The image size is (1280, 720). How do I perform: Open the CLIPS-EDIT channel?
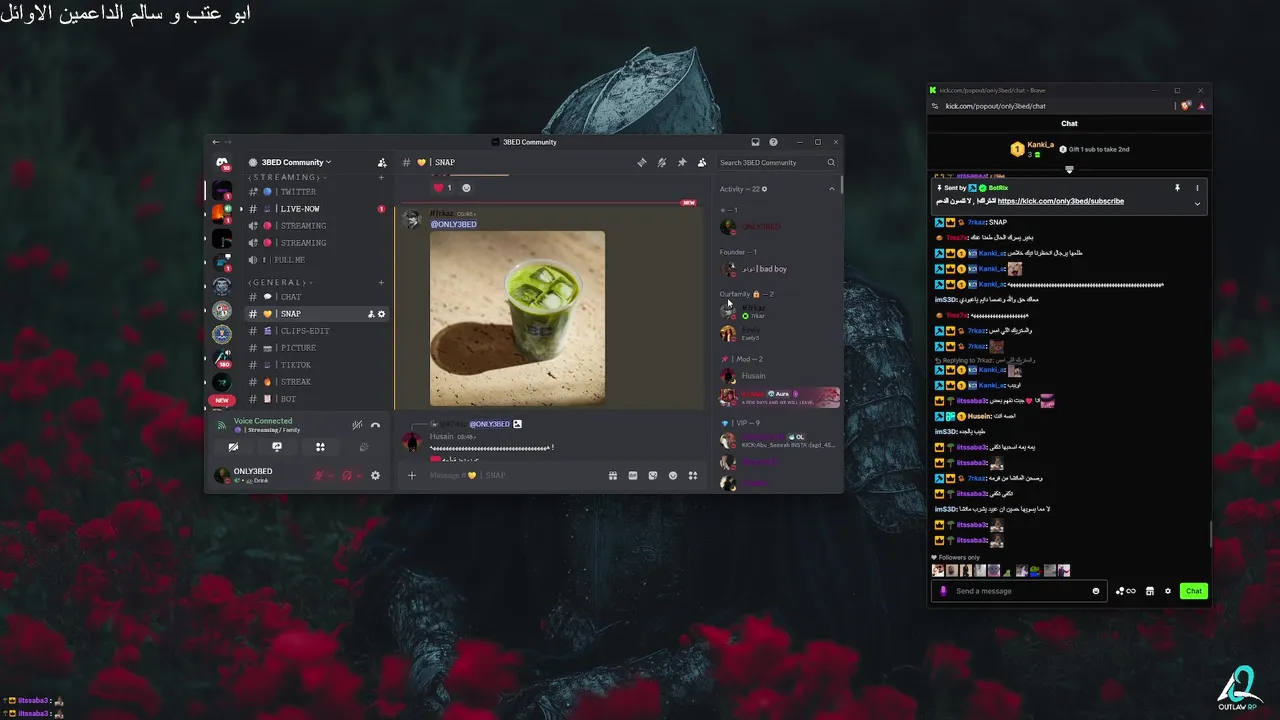click(x=316, y=331)
